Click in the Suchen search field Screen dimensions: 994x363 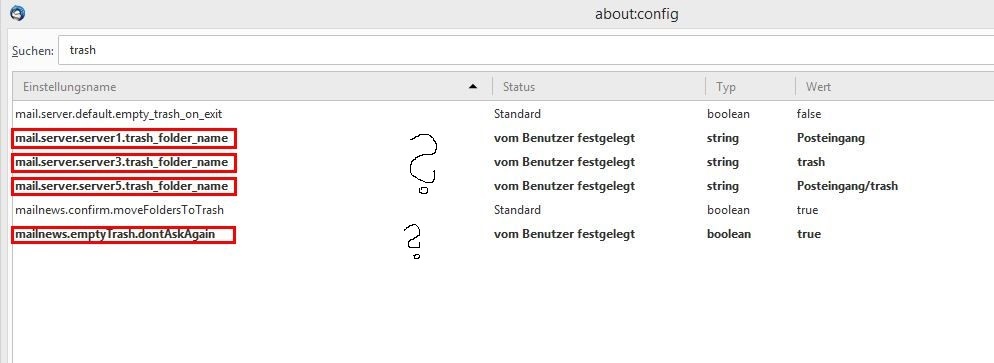tap(526, 50)
